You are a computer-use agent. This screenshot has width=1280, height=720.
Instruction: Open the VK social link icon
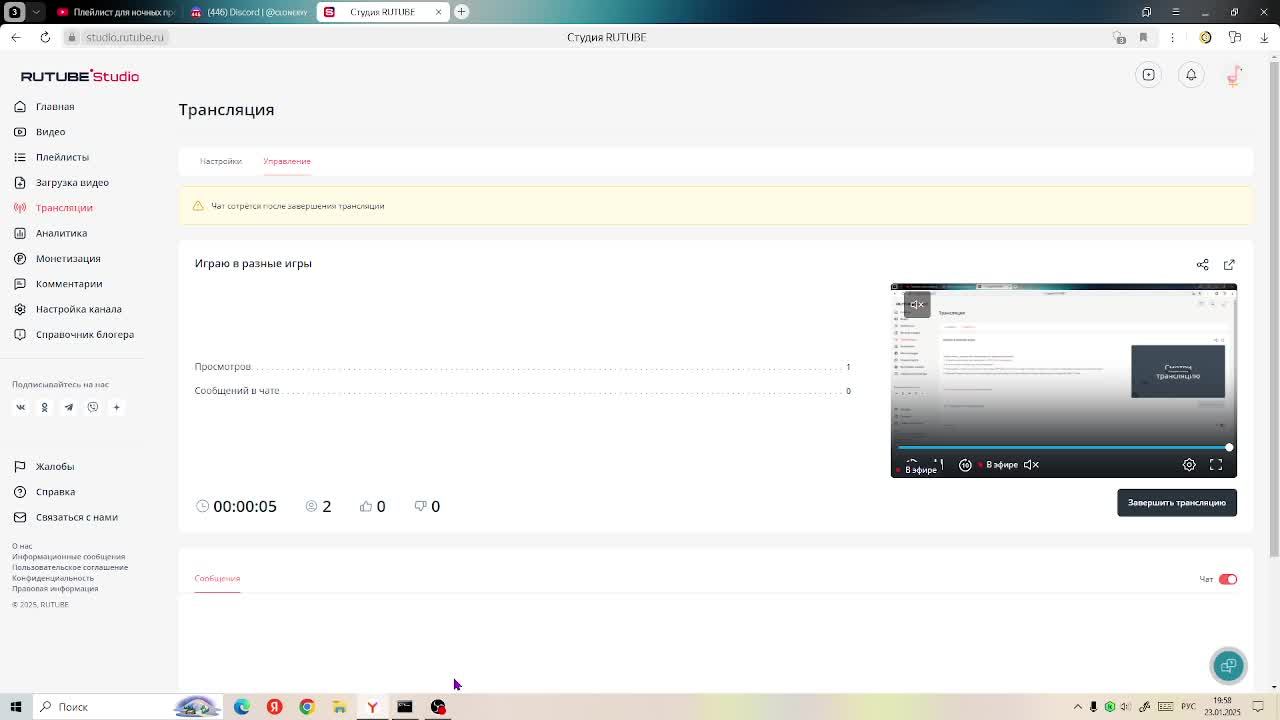tap(20, 407)
